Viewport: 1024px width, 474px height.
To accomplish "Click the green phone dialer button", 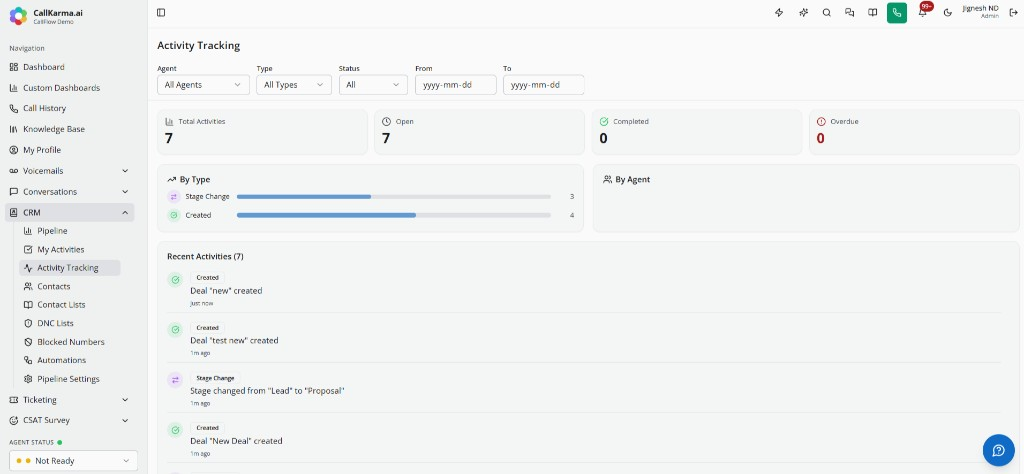I will pyautogui.click(x=897, y=12).
